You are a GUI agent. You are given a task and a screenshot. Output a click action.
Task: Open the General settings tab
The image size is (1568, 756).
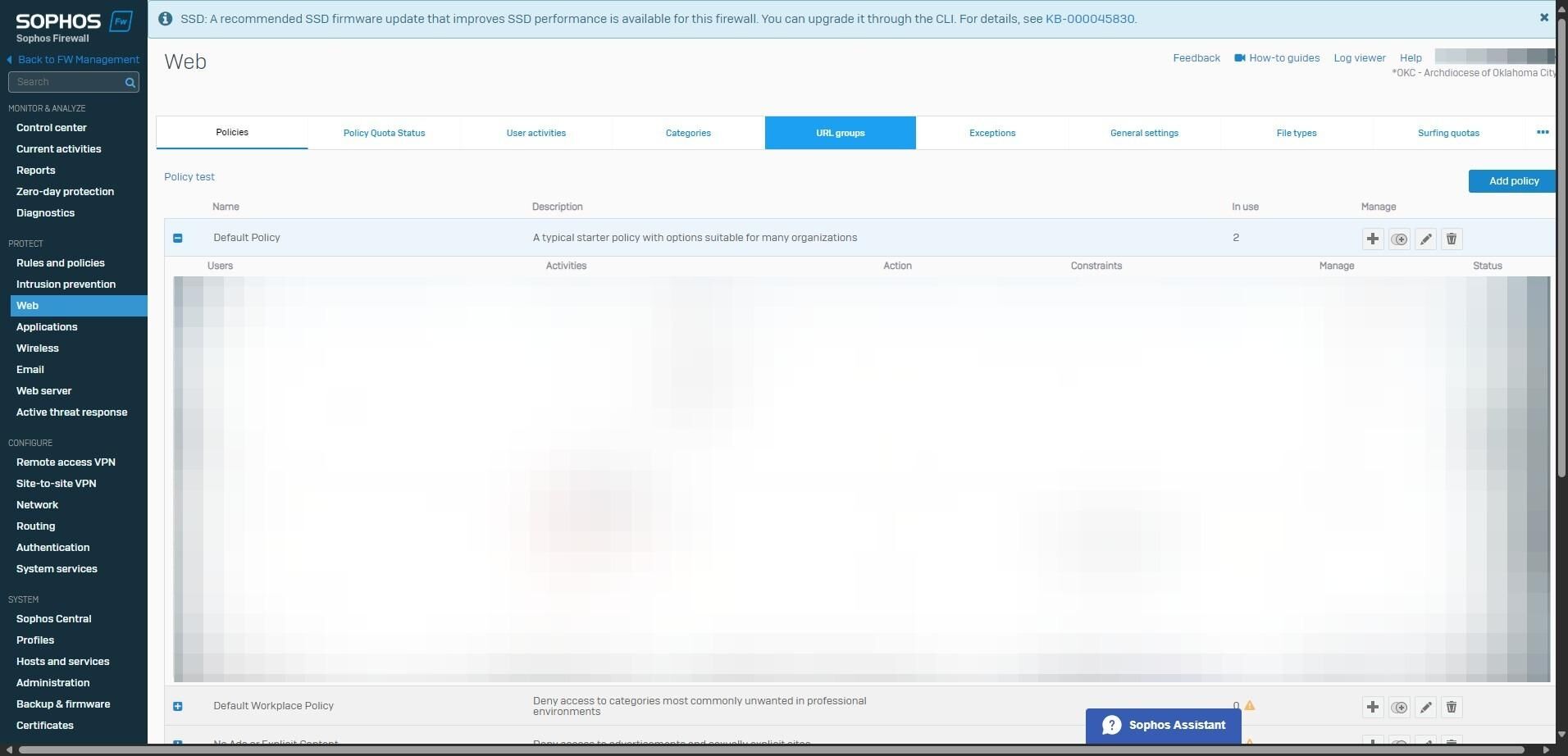click(x=1145, y=133)
